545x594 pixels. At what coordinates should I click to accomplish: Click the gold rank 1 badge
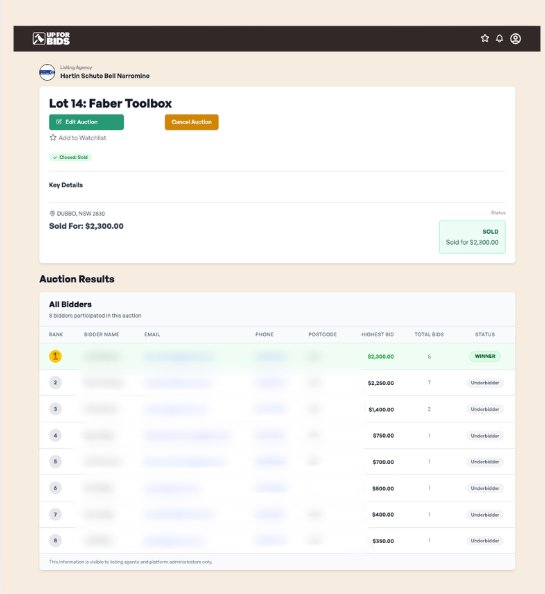tap(55, 356)
